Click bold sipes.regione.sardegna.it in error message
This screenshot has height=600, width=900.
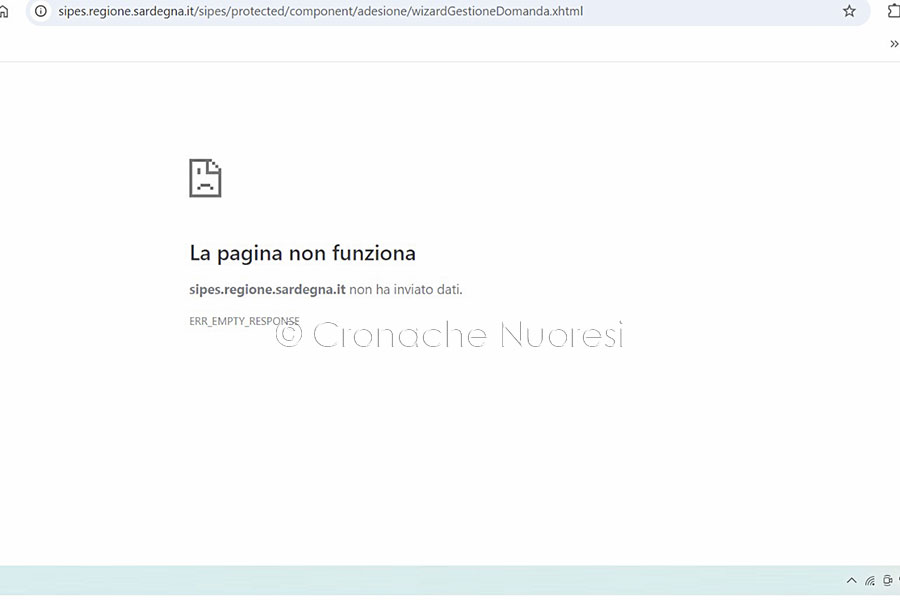267,290
